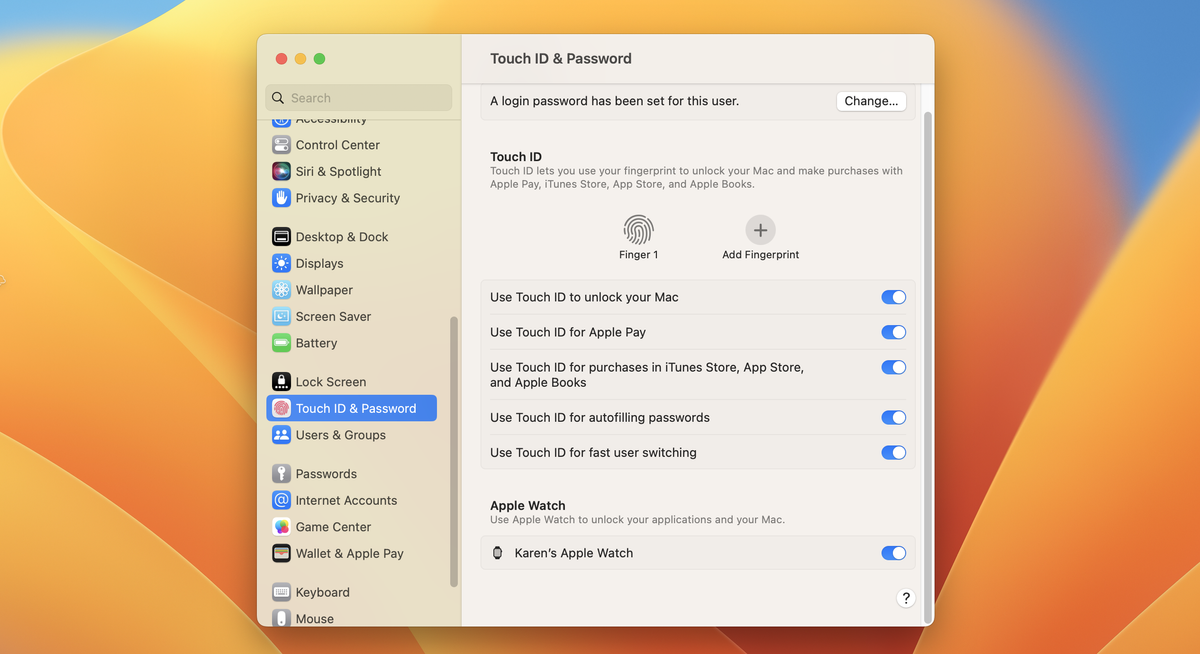Switch to Users & Groups settings
This screenshot has width=1200, height=654.
pyautogui.click(x=281, y=435)
